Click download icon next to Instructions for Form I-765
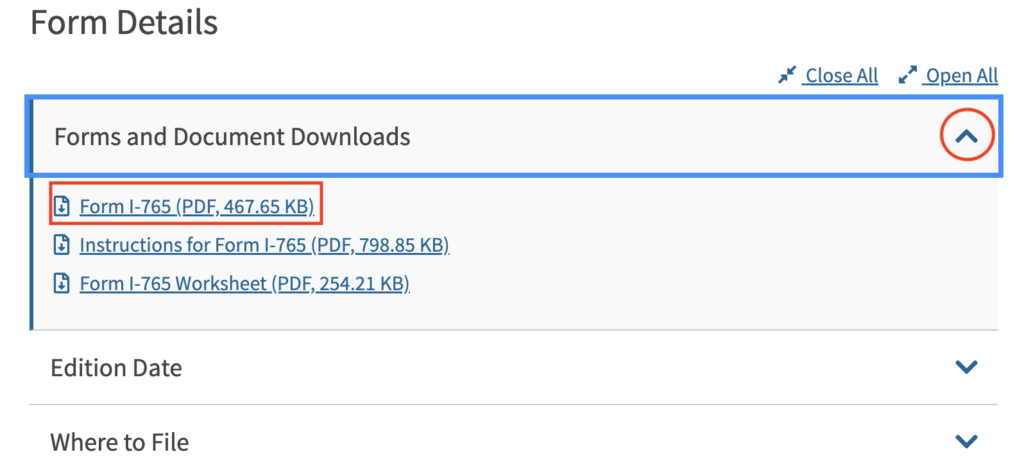 click(x=62, y=245)
